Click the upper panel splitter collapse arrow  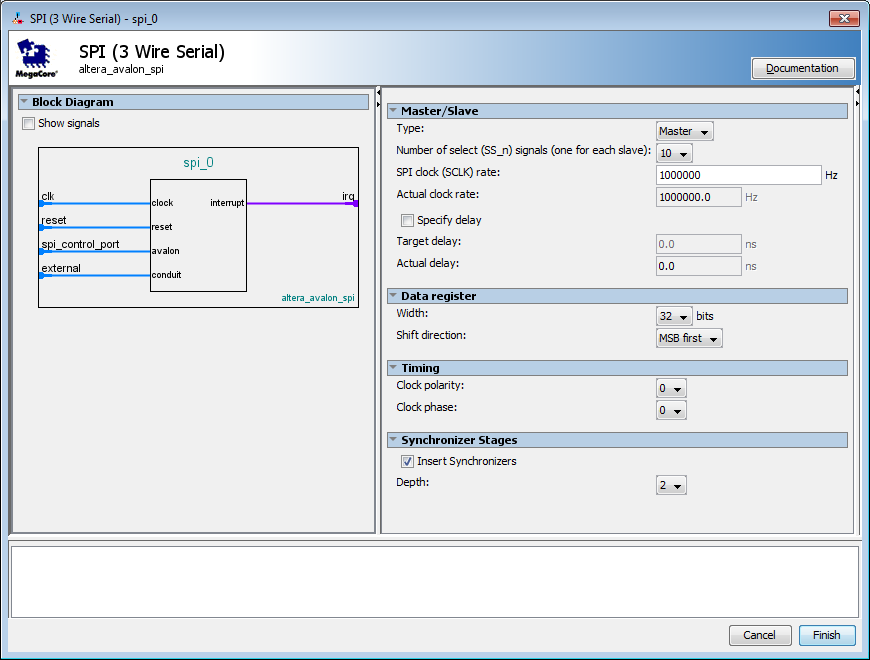pos(378,93)
